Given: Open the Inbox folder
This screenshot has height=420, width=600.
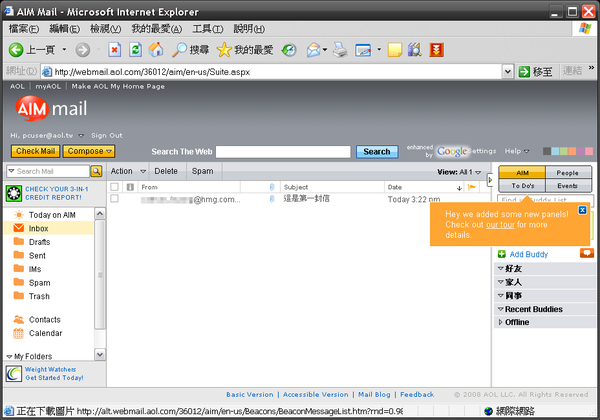Looking at the screenshot, I should point(48,228).
